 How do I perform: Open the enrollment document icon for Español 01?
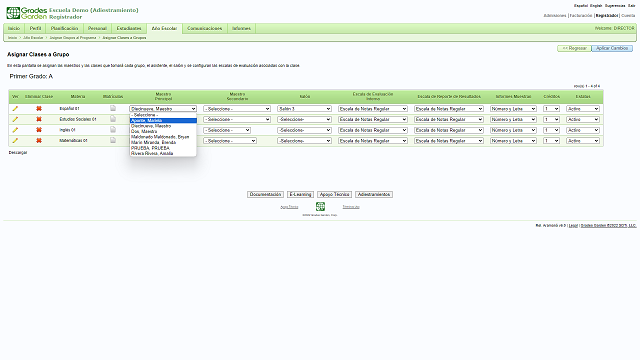coord(113,108)
